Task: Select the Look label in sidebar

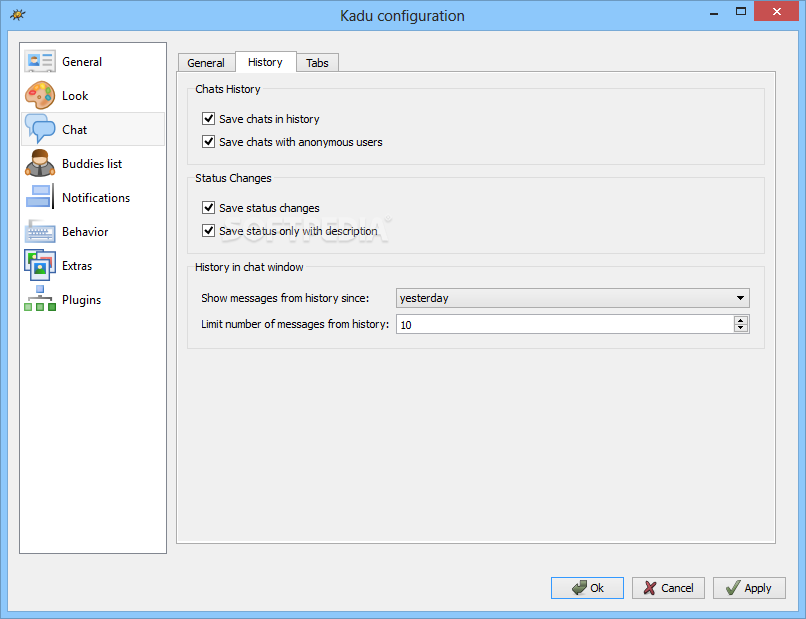Action: tap(75, 96)
